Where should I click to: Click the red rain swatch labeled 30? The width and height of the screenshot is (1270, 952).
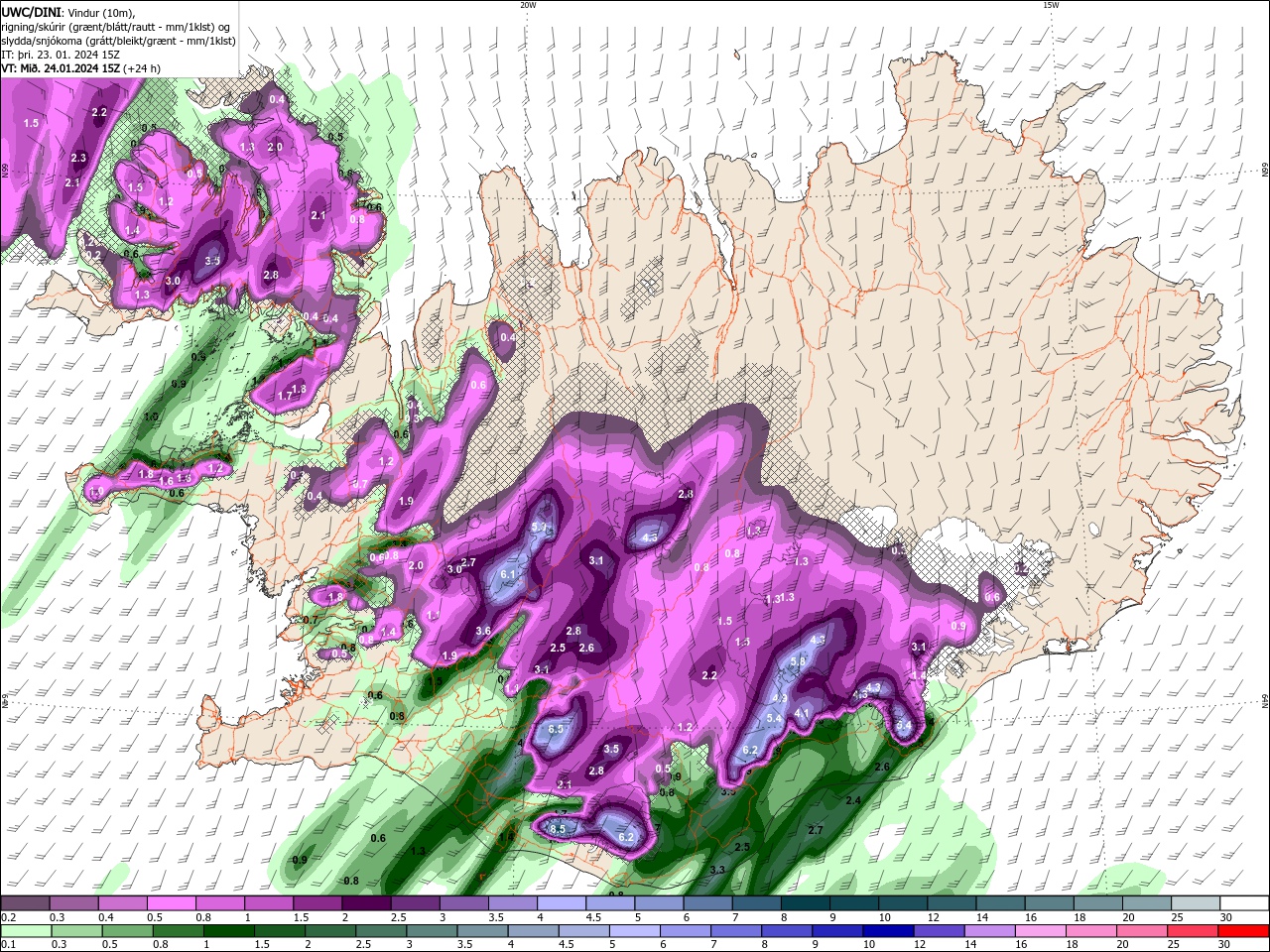[1242, 931]
